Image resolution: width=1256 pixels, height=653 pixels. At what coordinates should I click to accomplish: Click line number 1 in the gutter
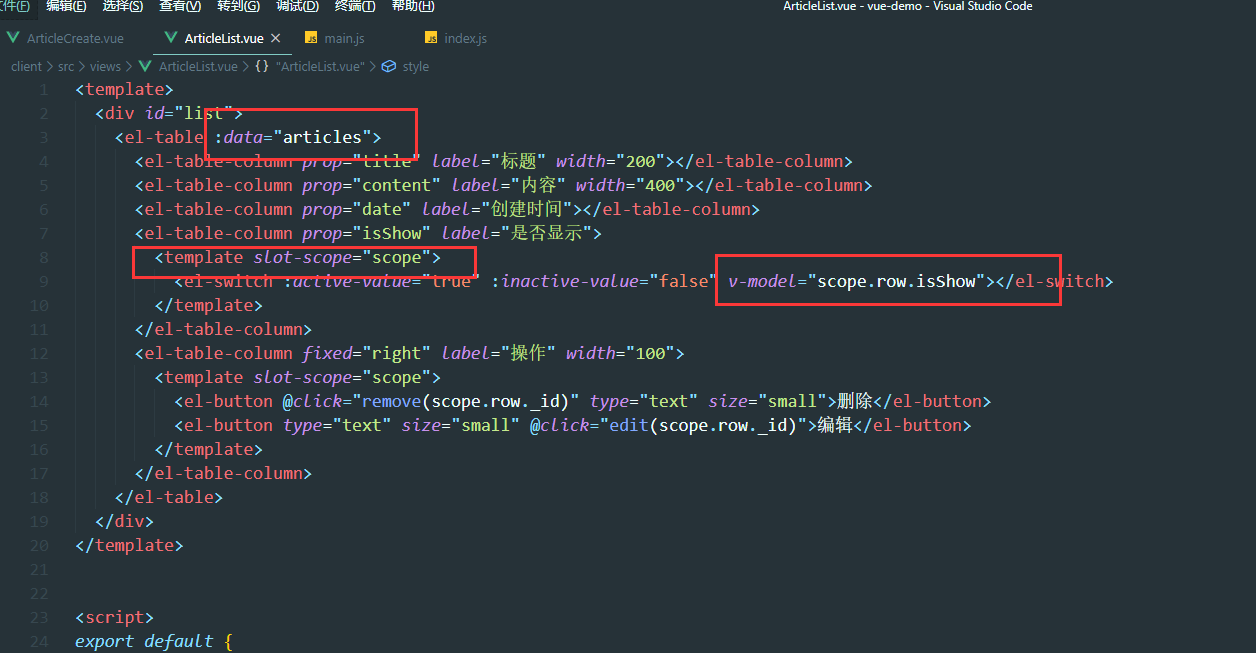tap(43, 89)
